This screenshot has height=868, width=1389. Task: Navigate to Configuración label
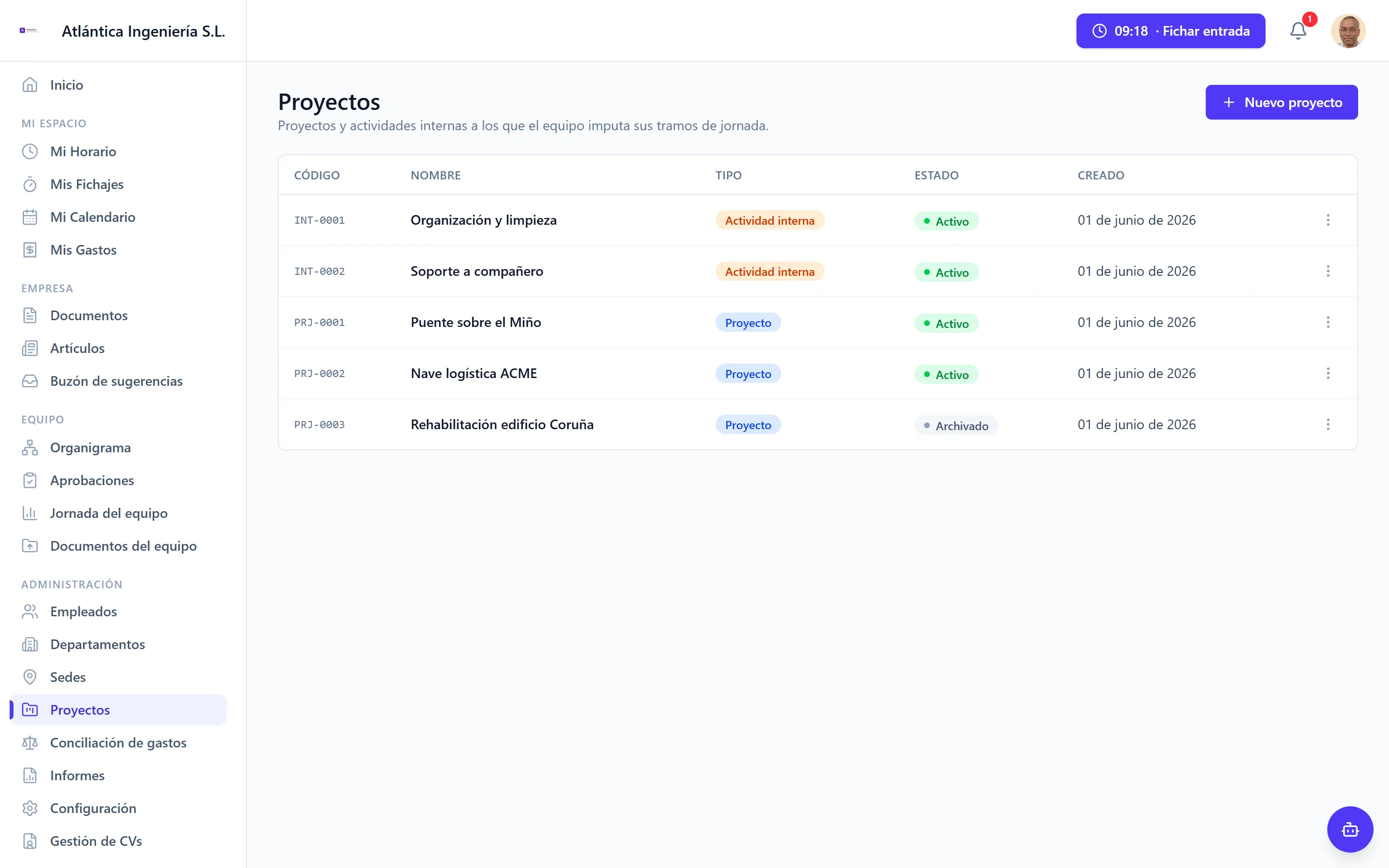pyautogui.click(x=93, y=808)
